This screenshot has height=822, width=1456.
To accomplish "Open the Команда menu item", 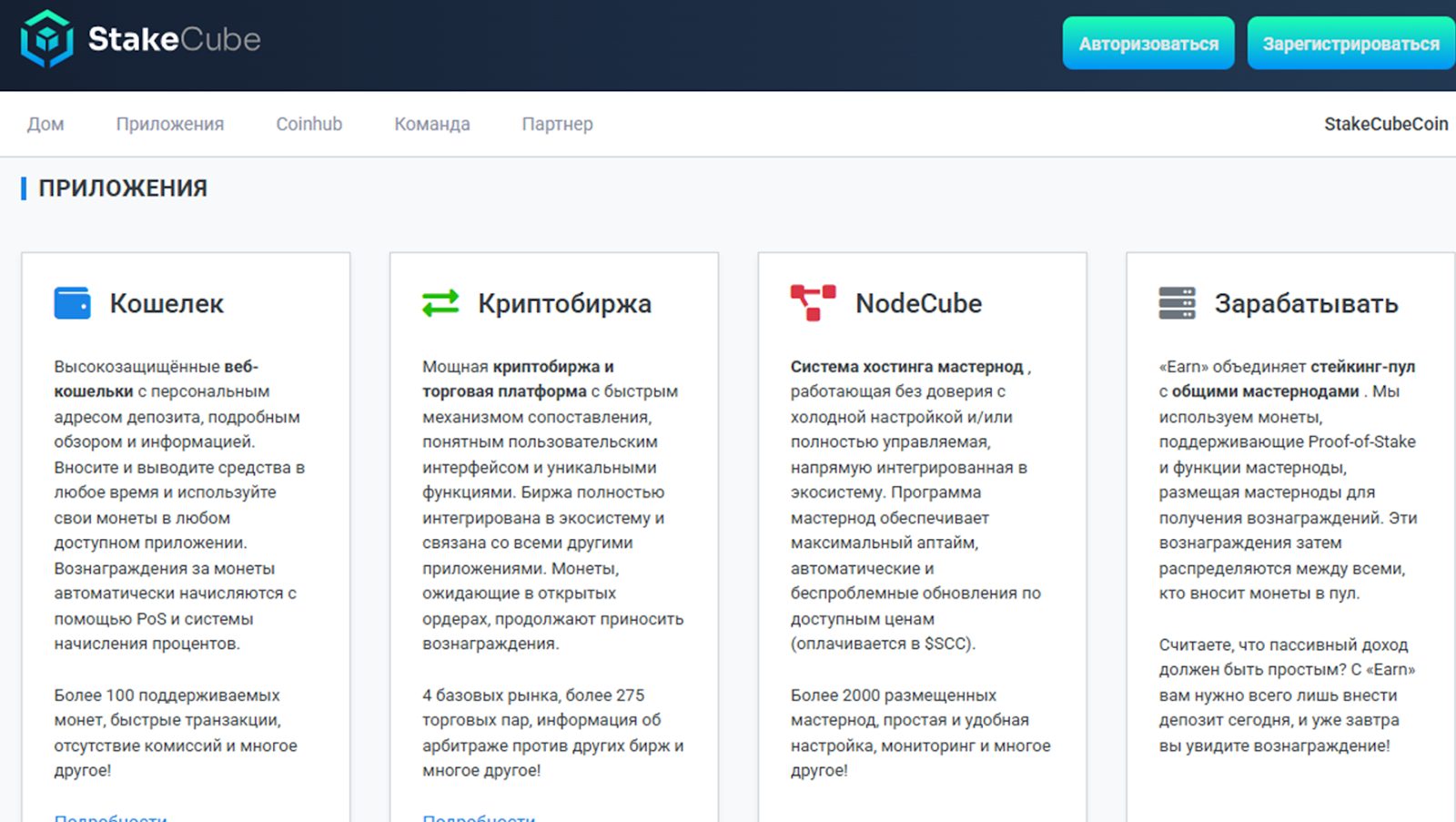I will 432,124.
